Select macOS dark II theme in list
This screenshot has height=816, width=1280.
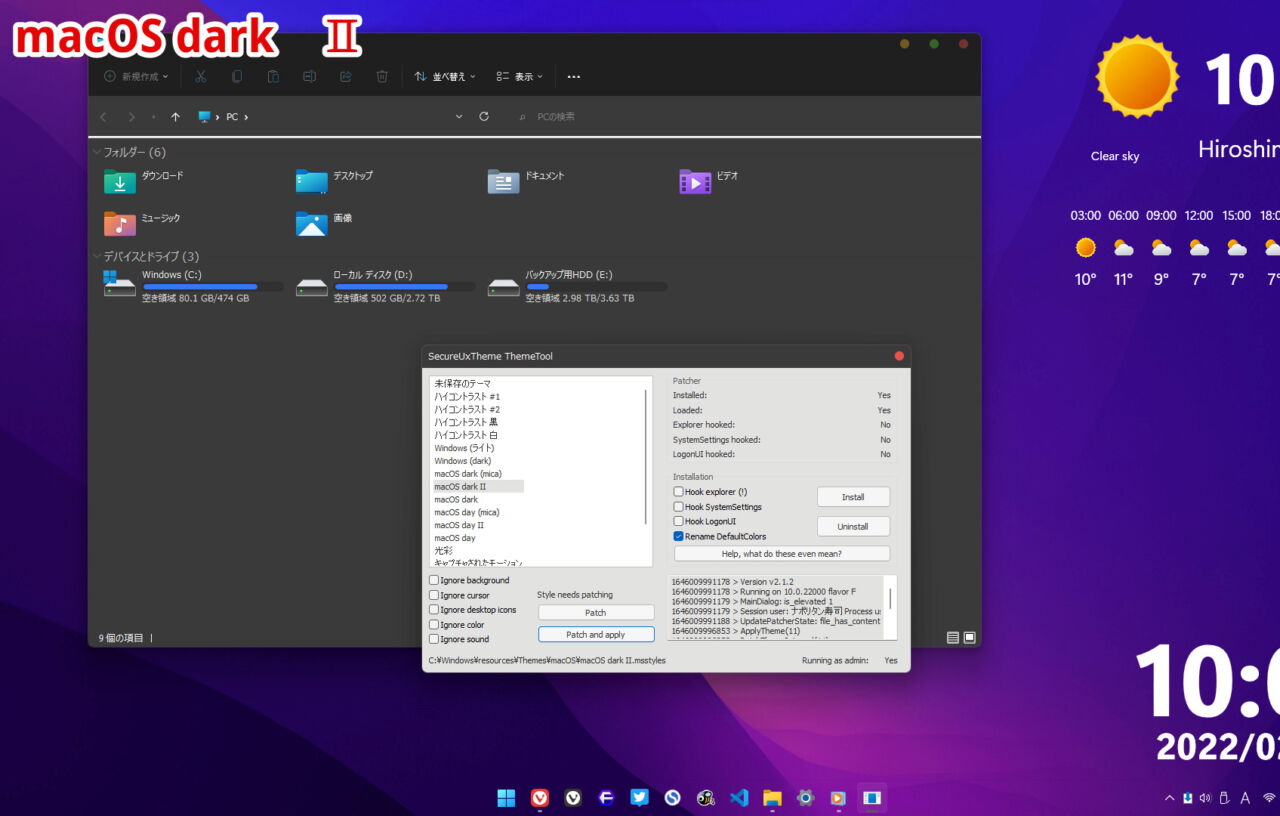[478, 487]
